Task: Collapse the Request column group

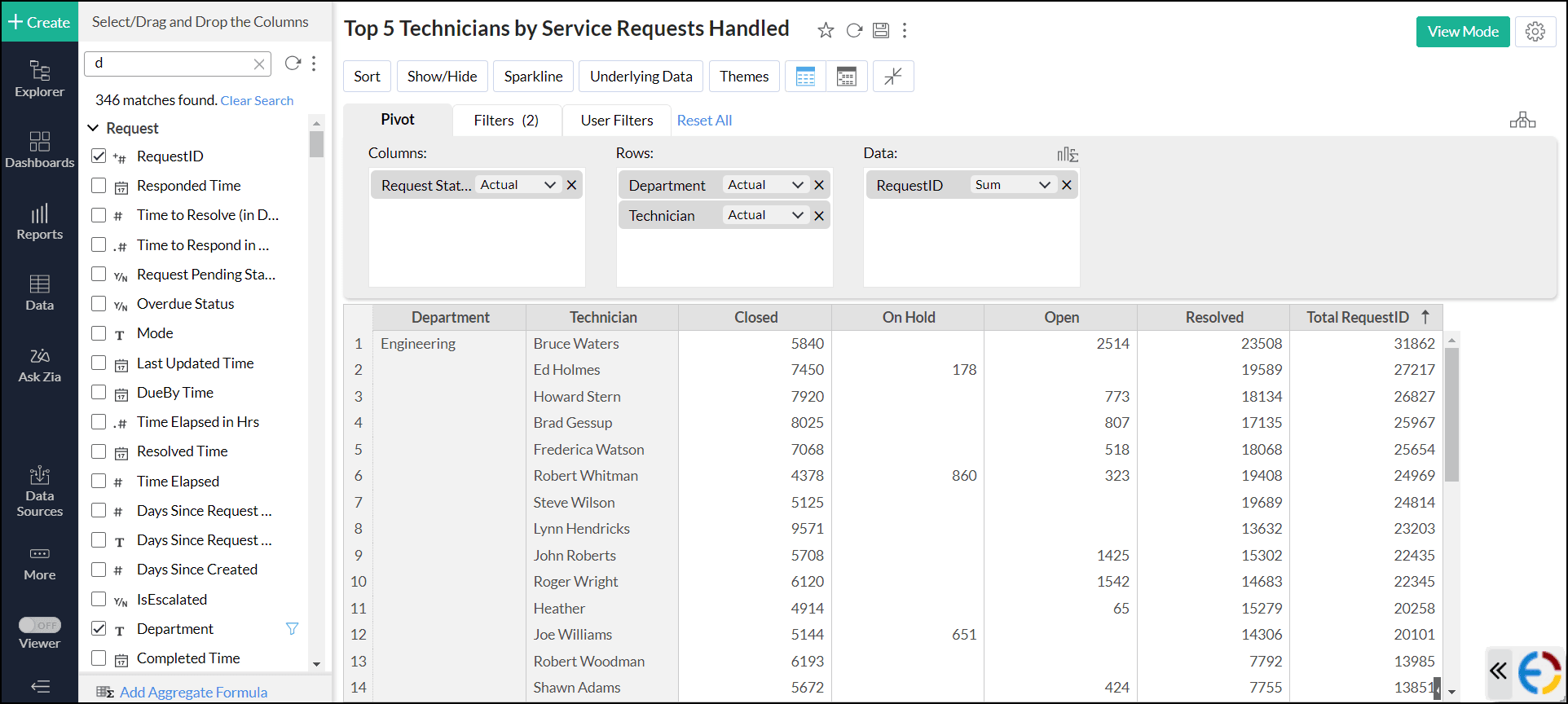Action: pos(93,128)
